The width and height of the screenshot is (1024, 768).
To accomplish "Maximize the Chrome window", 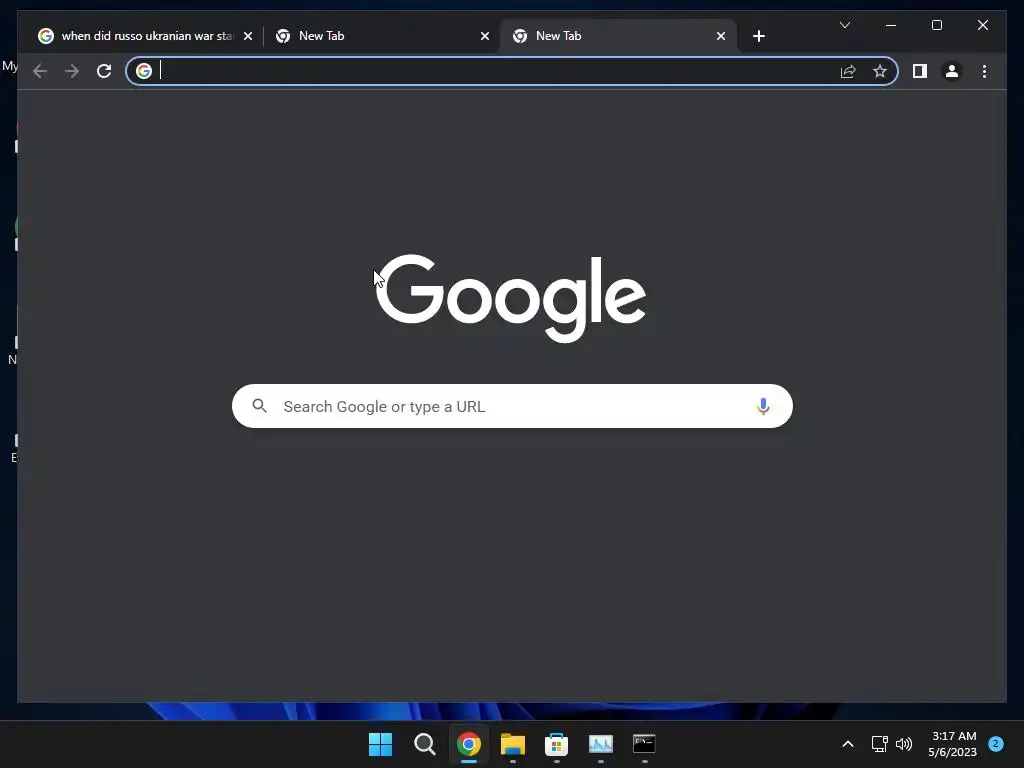I will click(936, 25).
